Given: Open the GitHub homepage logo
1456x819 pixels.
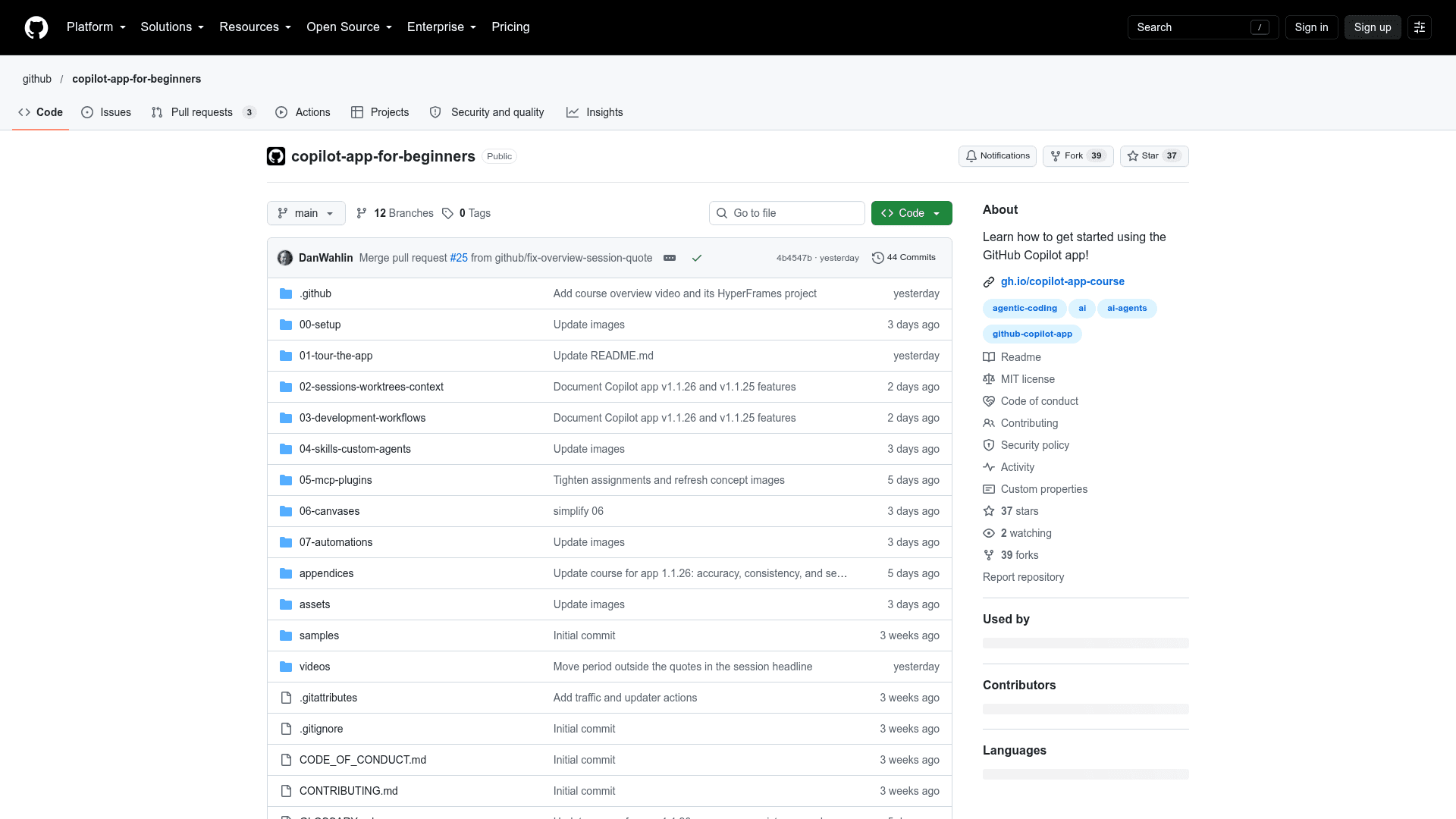Looking at the screenshot, I should [x=36, y=27].
